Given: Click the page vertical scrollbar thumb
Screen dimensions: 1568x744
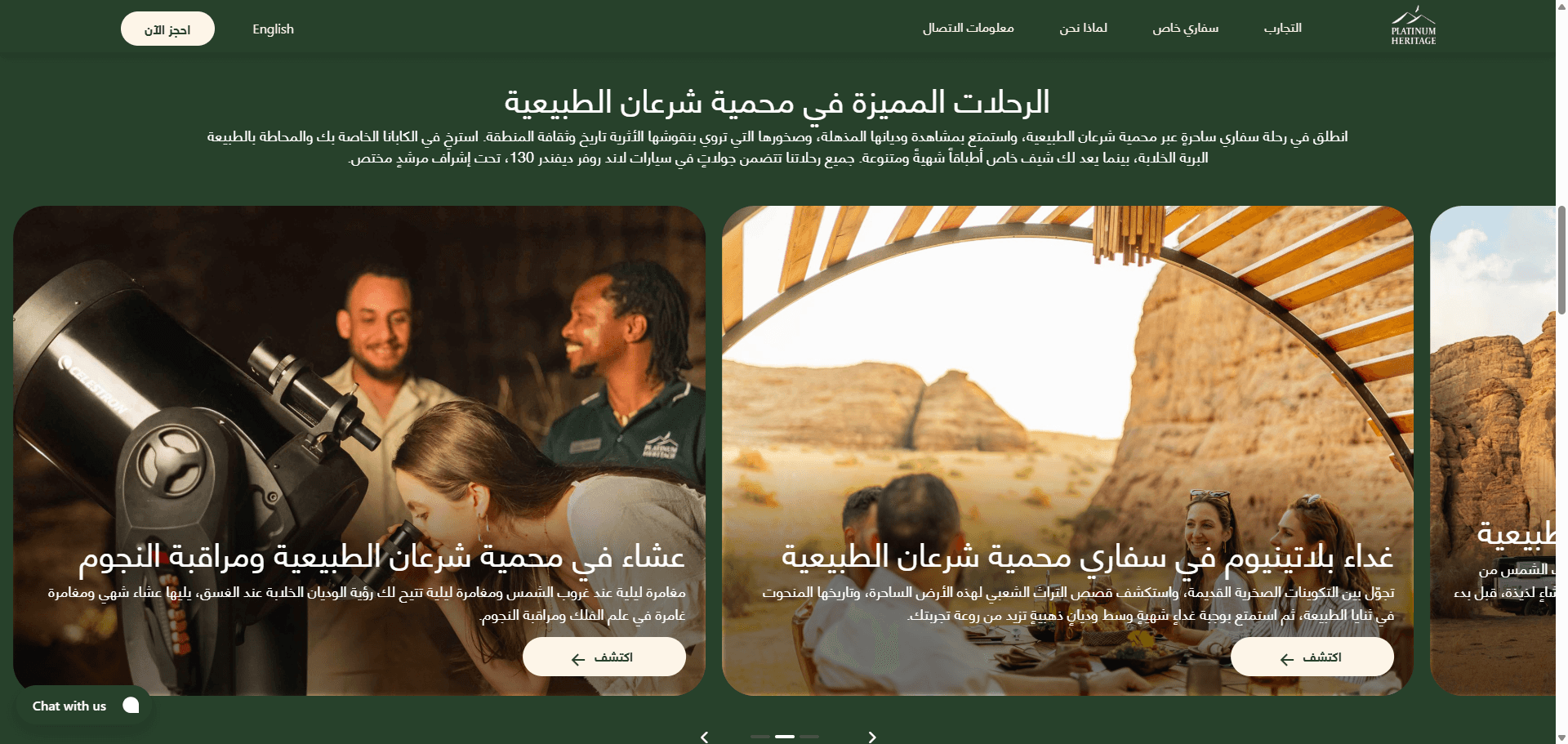Looking at the screenshot, I should (1561, 260).
